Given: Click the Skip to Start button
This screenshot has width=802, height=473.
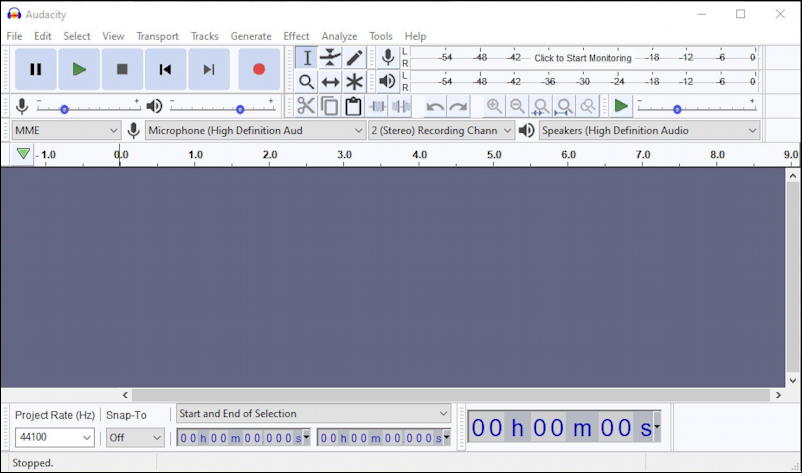Looking at the screenshot, I should pyautogui.click(x=165, y=69).
